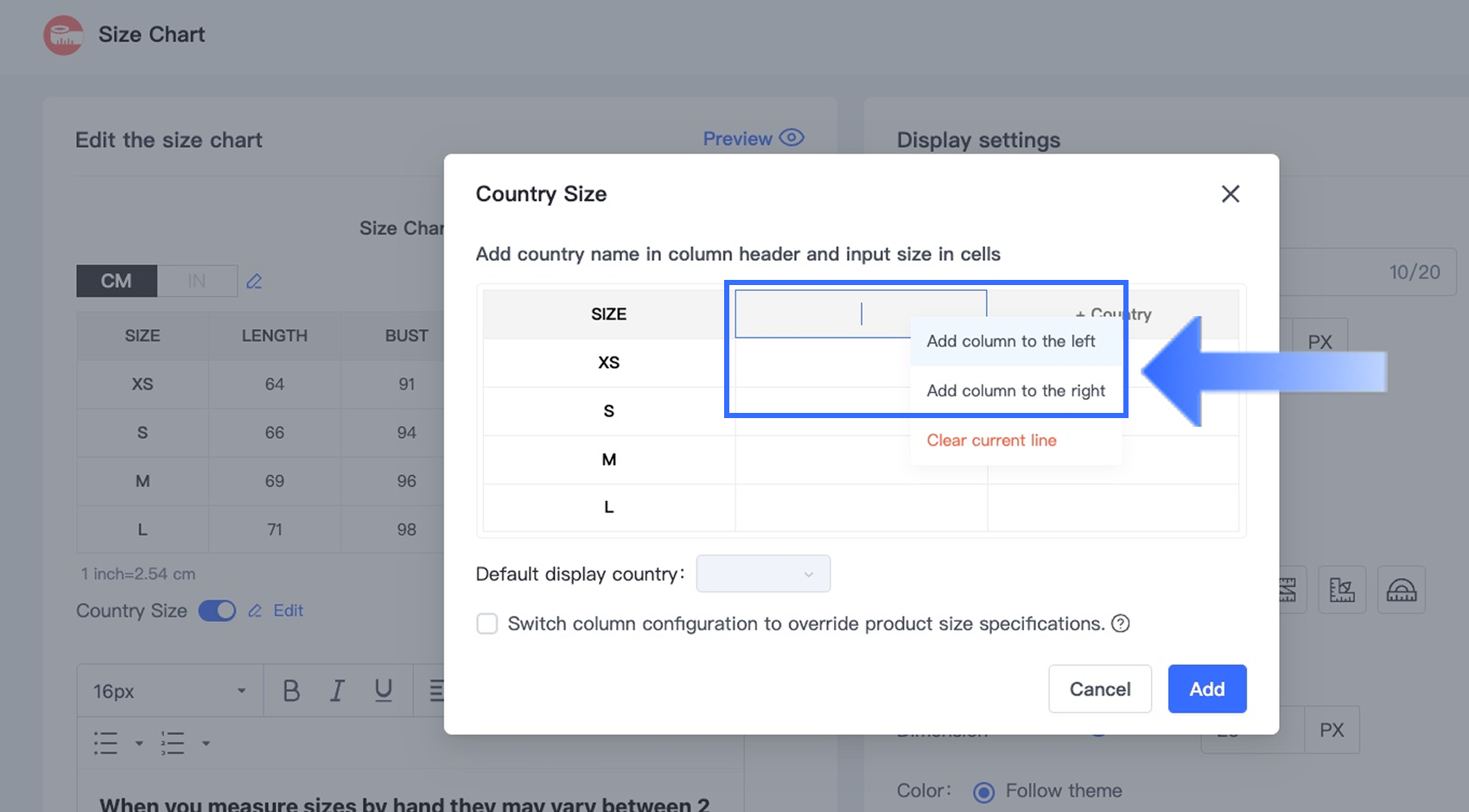This screenshot has width=1469, height=812.
Task: Apply underline formatting in text editor
Action: click(383, 691)
